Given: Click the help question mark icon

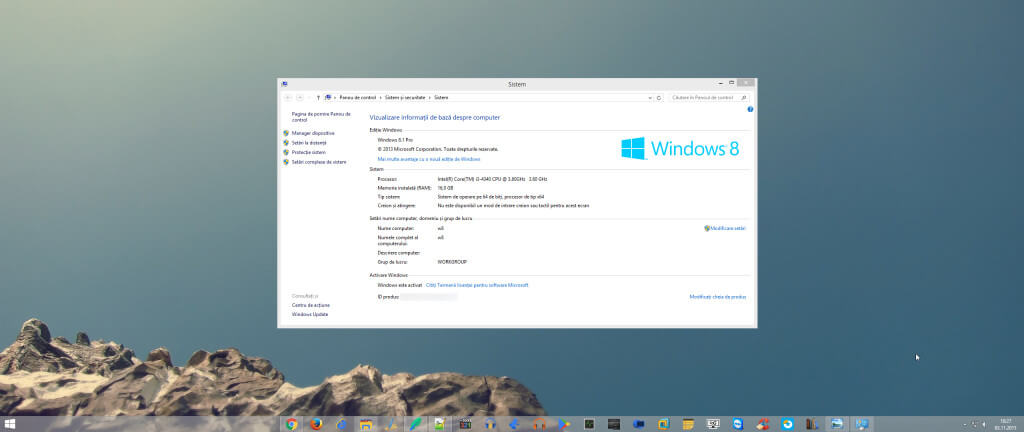Looking at the screenshot, I should pos(750,109).
